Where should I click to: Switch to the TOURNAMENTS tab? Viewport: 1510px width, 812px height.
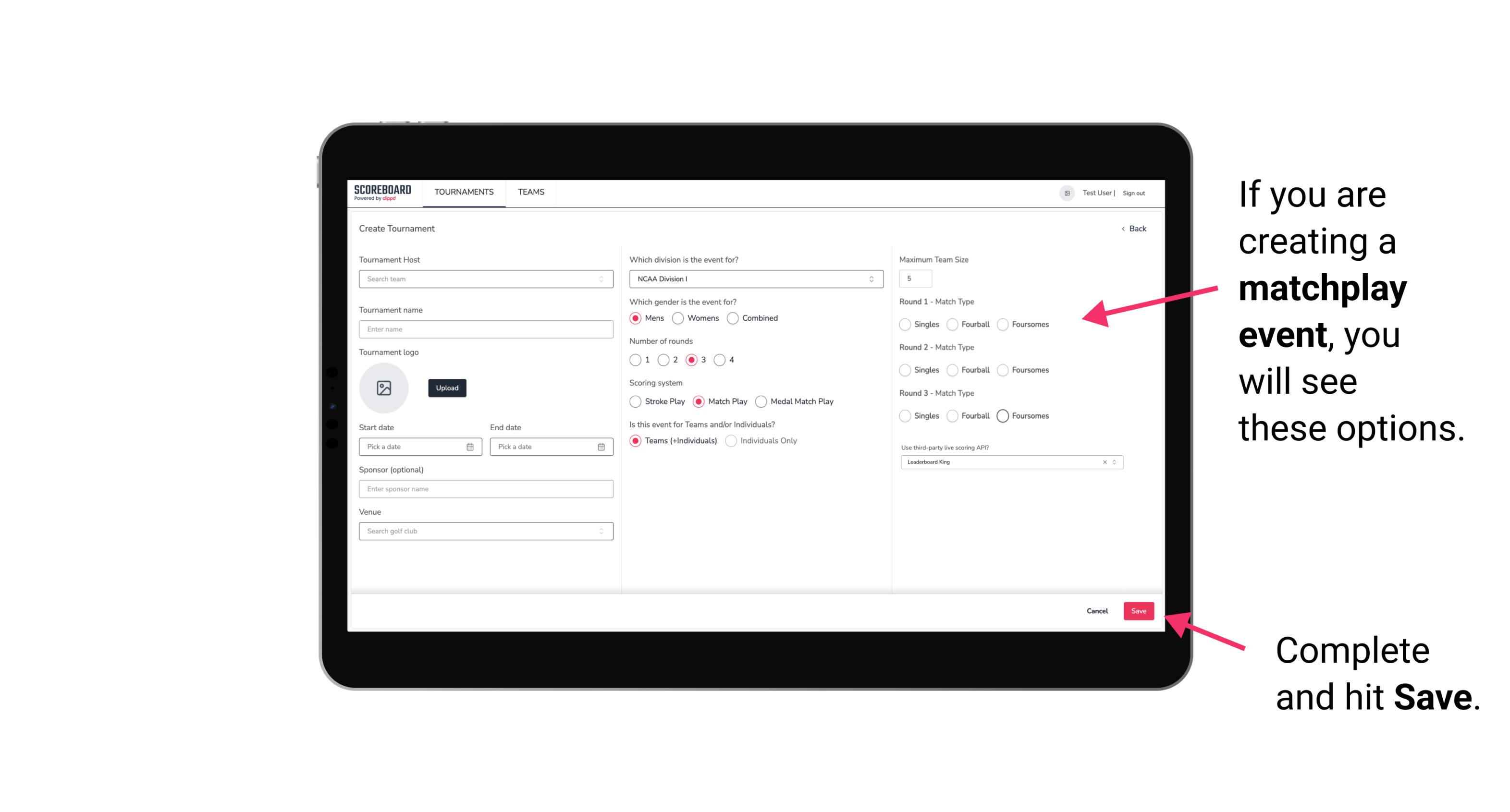pos(463,192)
